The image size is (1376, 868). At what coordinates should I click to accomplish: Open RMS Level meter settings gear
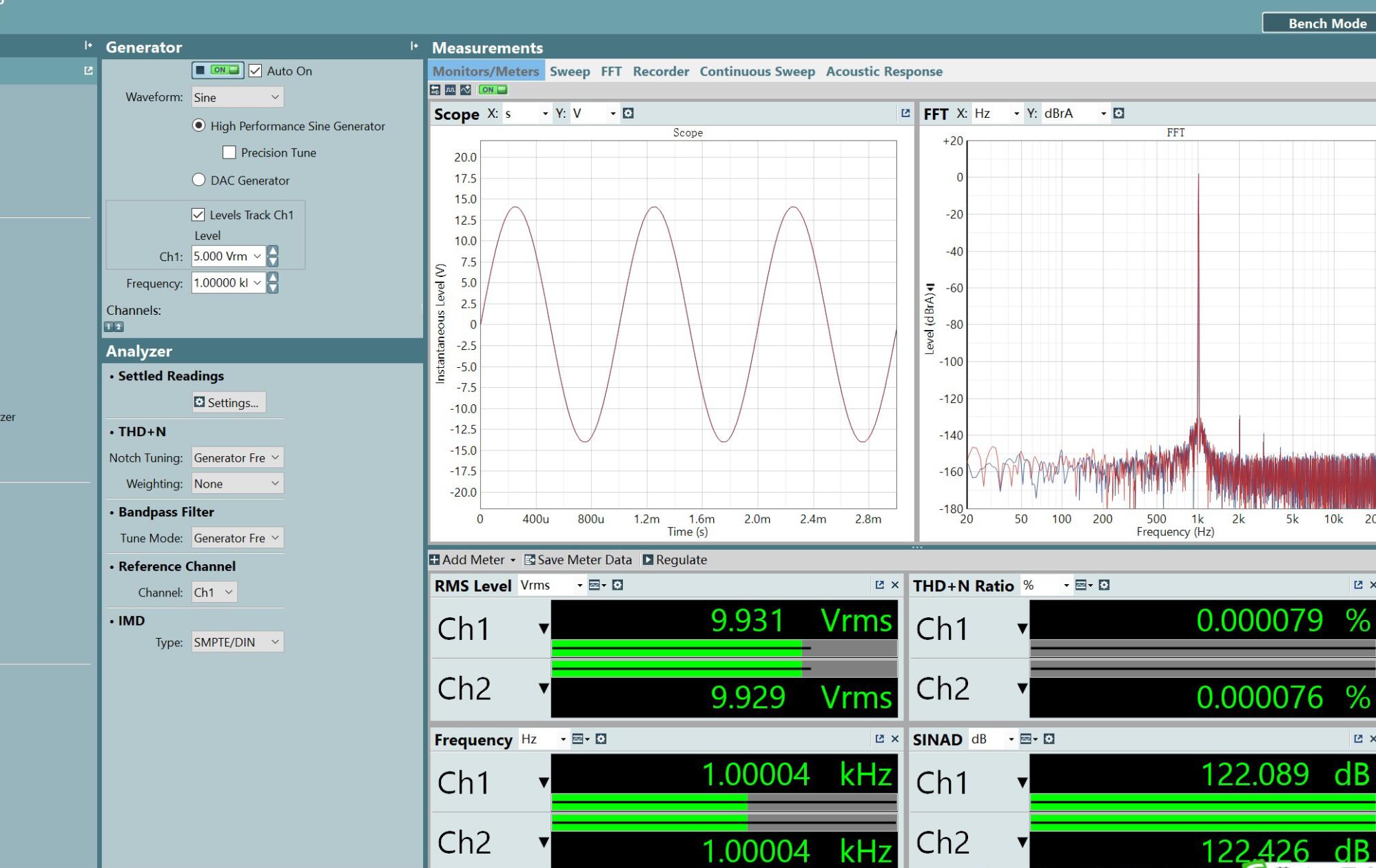(617, 585)
